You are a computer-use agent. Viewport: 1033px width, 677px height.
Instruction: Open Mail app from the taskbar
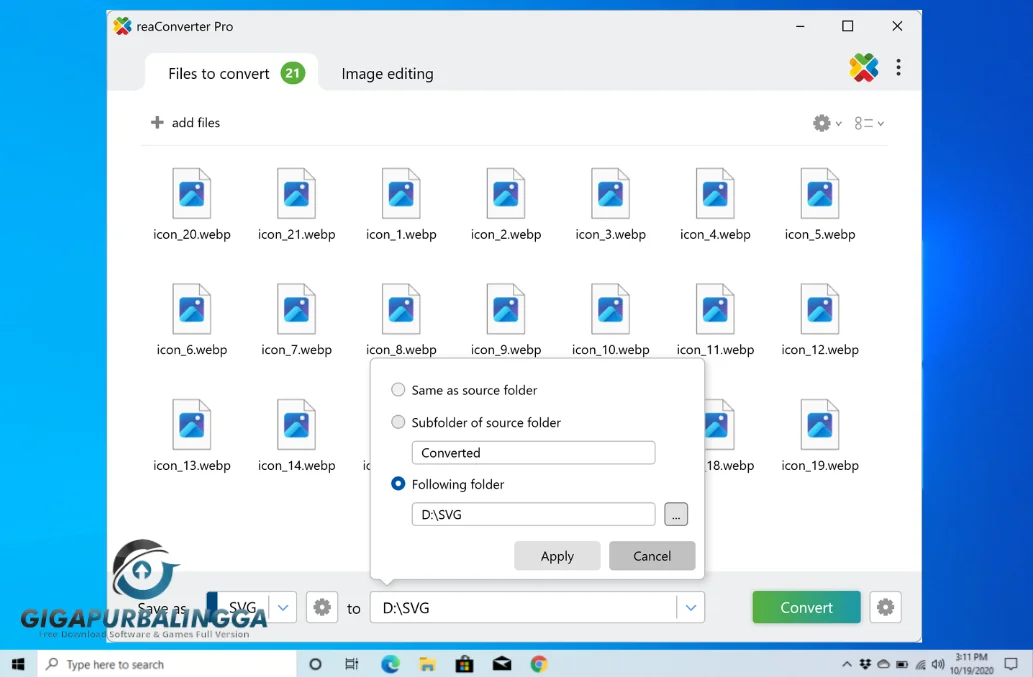pyautogui.click(x=502, y=664)
